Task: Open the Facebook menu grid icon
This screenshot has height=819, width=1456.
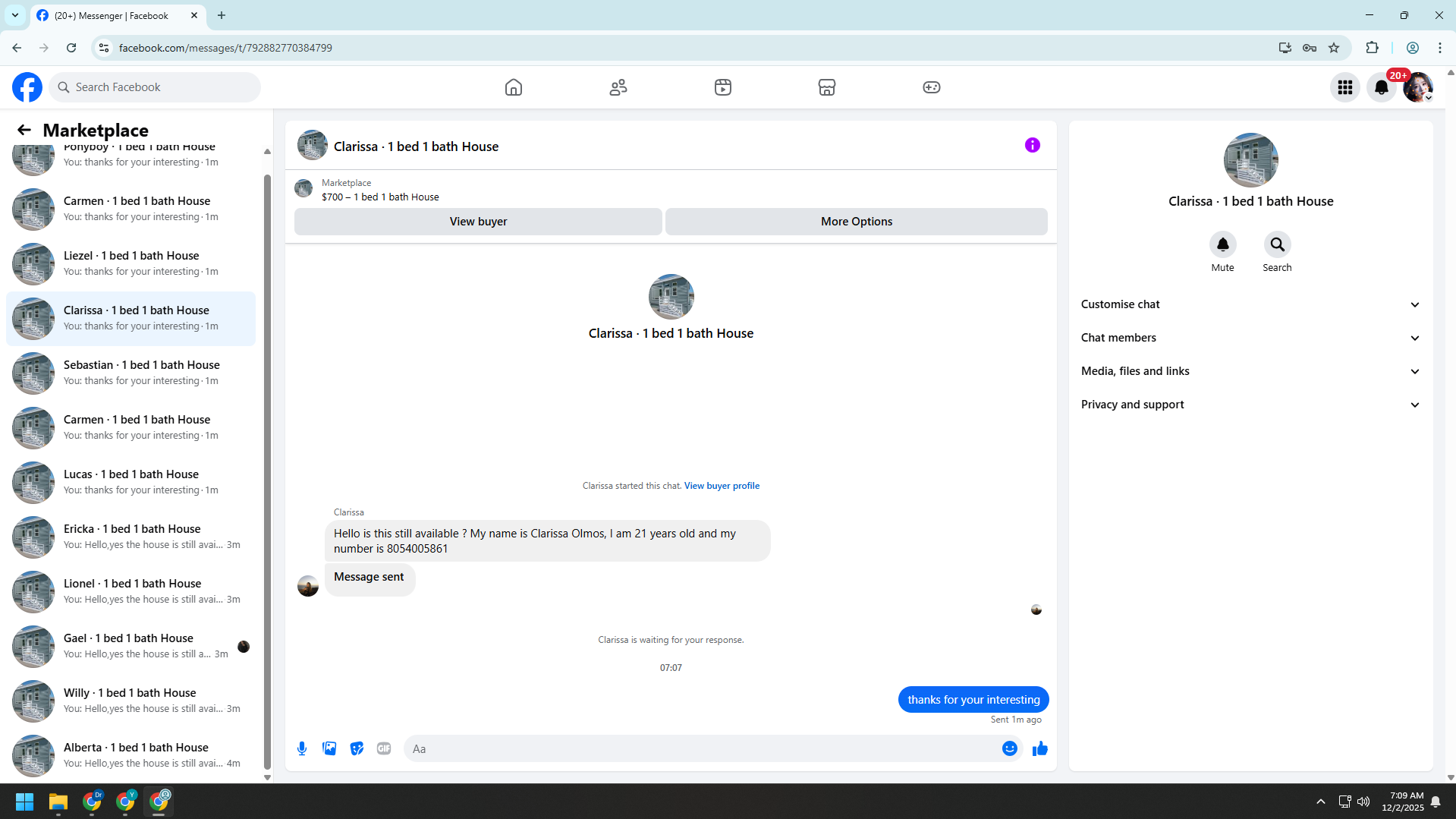Action: pyautogui.click(x=1345, y=87)
